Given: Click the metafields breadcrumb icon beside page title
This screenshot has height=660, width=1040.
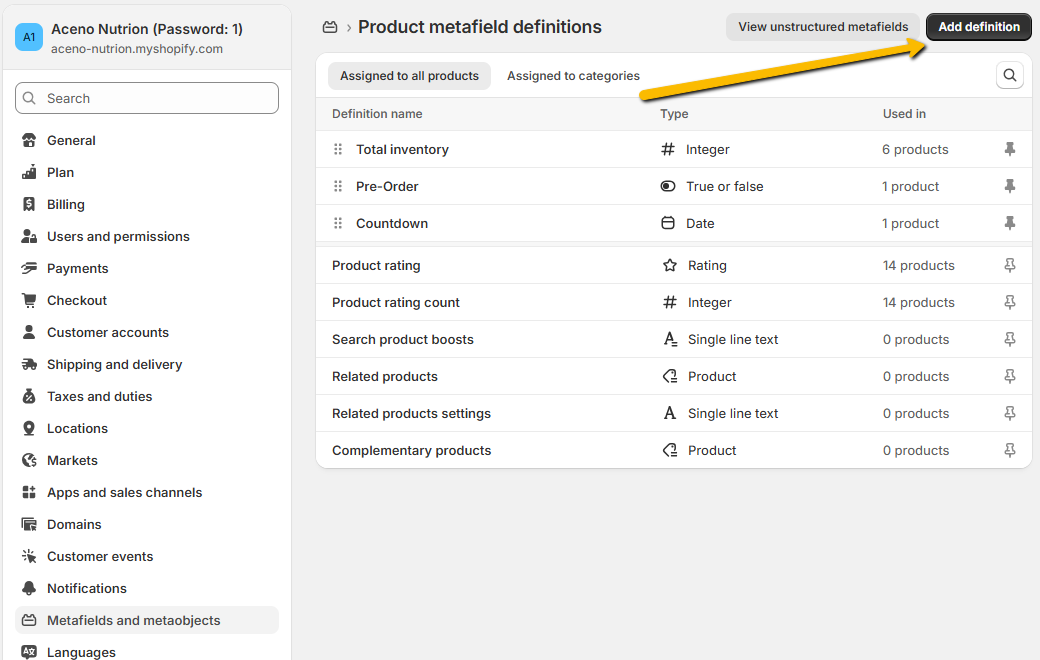Looking at the screenshot, I should (330, 27).
